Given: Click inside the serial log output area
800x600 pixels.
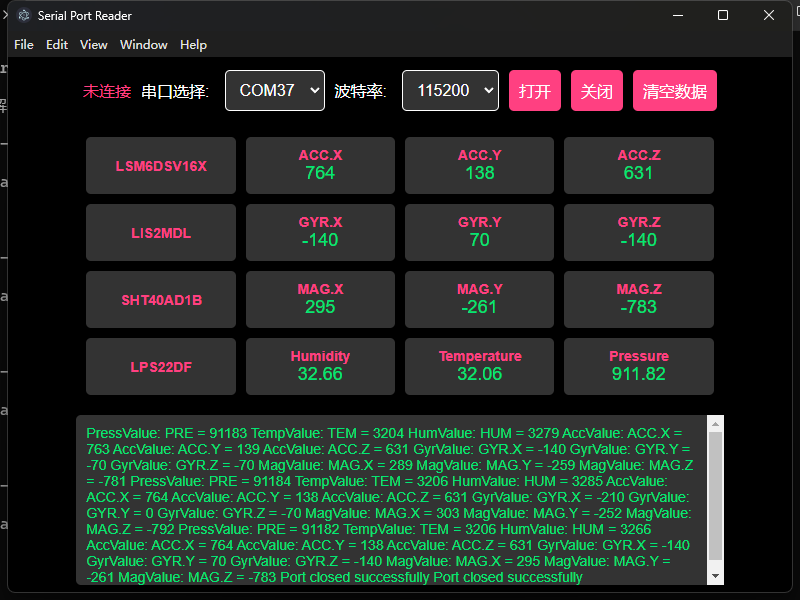Looking at the screenshot, I should pyautogui.click(x=391, y=500).
